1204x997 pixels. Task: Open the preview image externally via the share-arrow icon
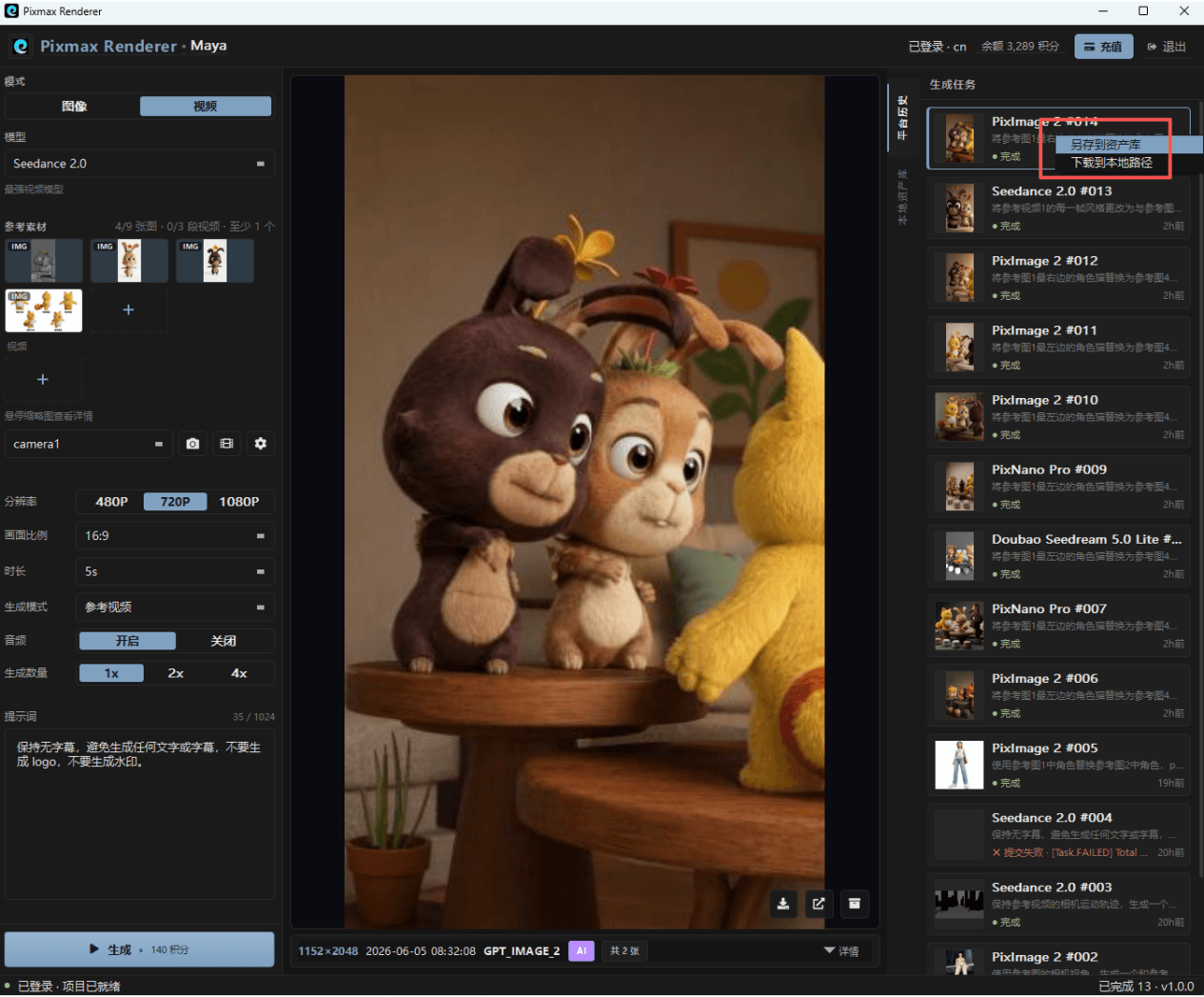(x=819, y=904)
